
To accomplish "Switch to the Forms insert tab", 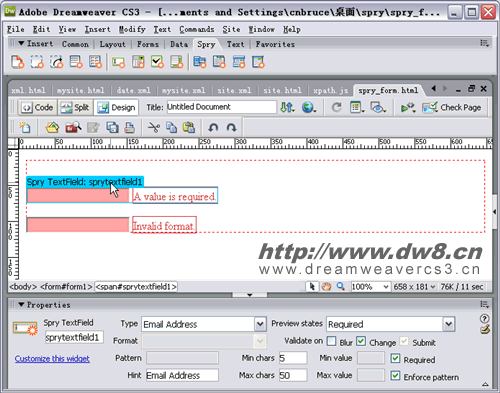I will (148, 44).
